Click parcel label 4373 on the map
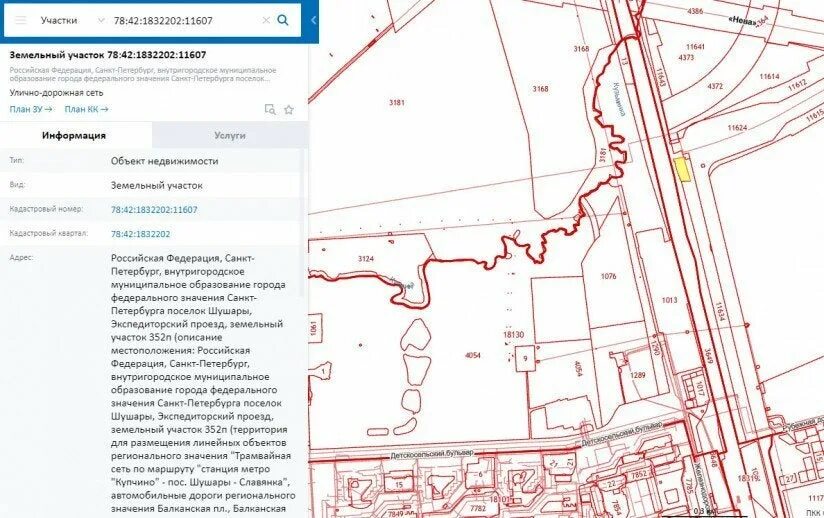This screenshot has height=518, width=824. [686, 57]
